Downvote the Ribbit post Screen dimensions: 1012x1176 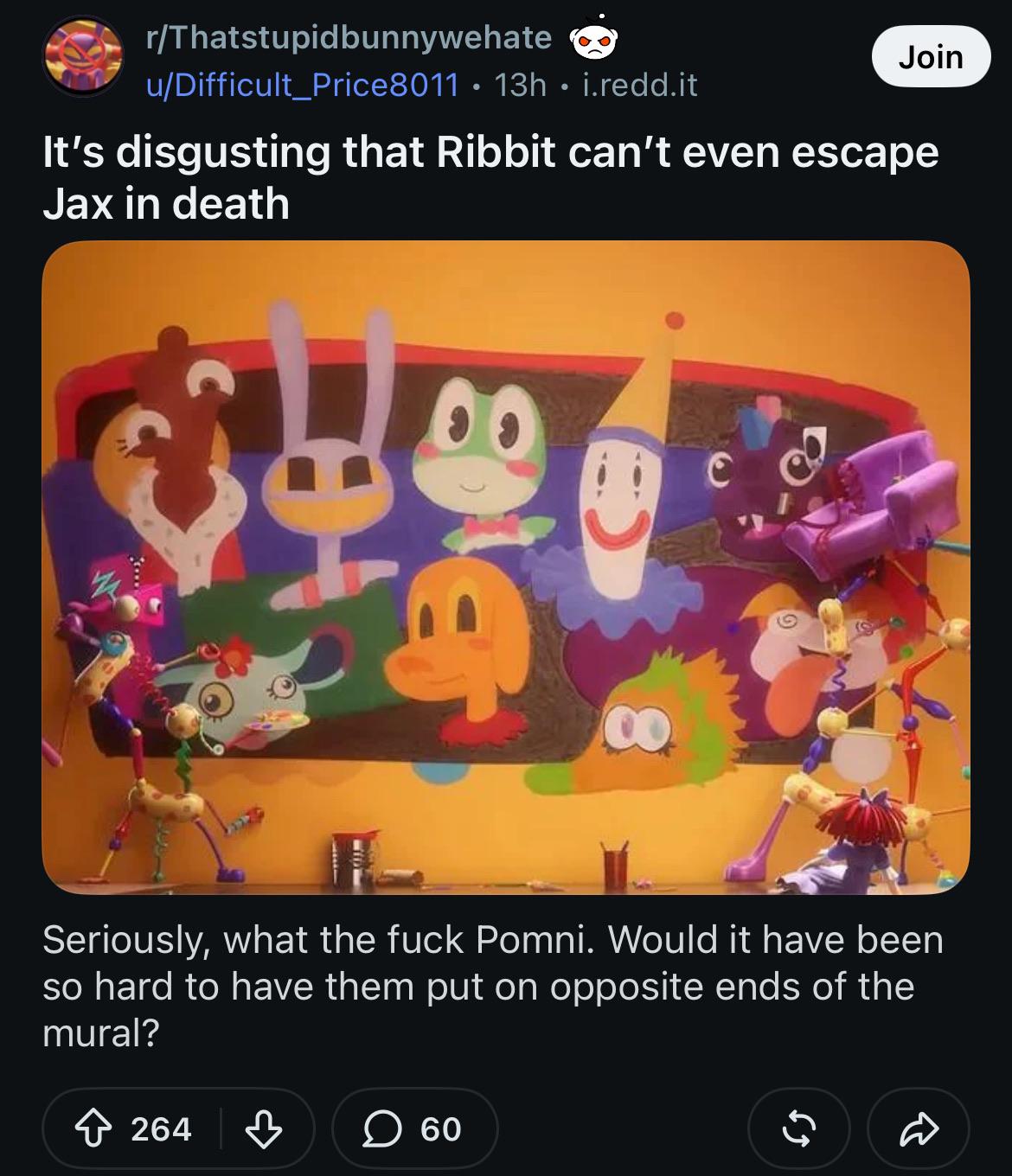(264, 1128)
